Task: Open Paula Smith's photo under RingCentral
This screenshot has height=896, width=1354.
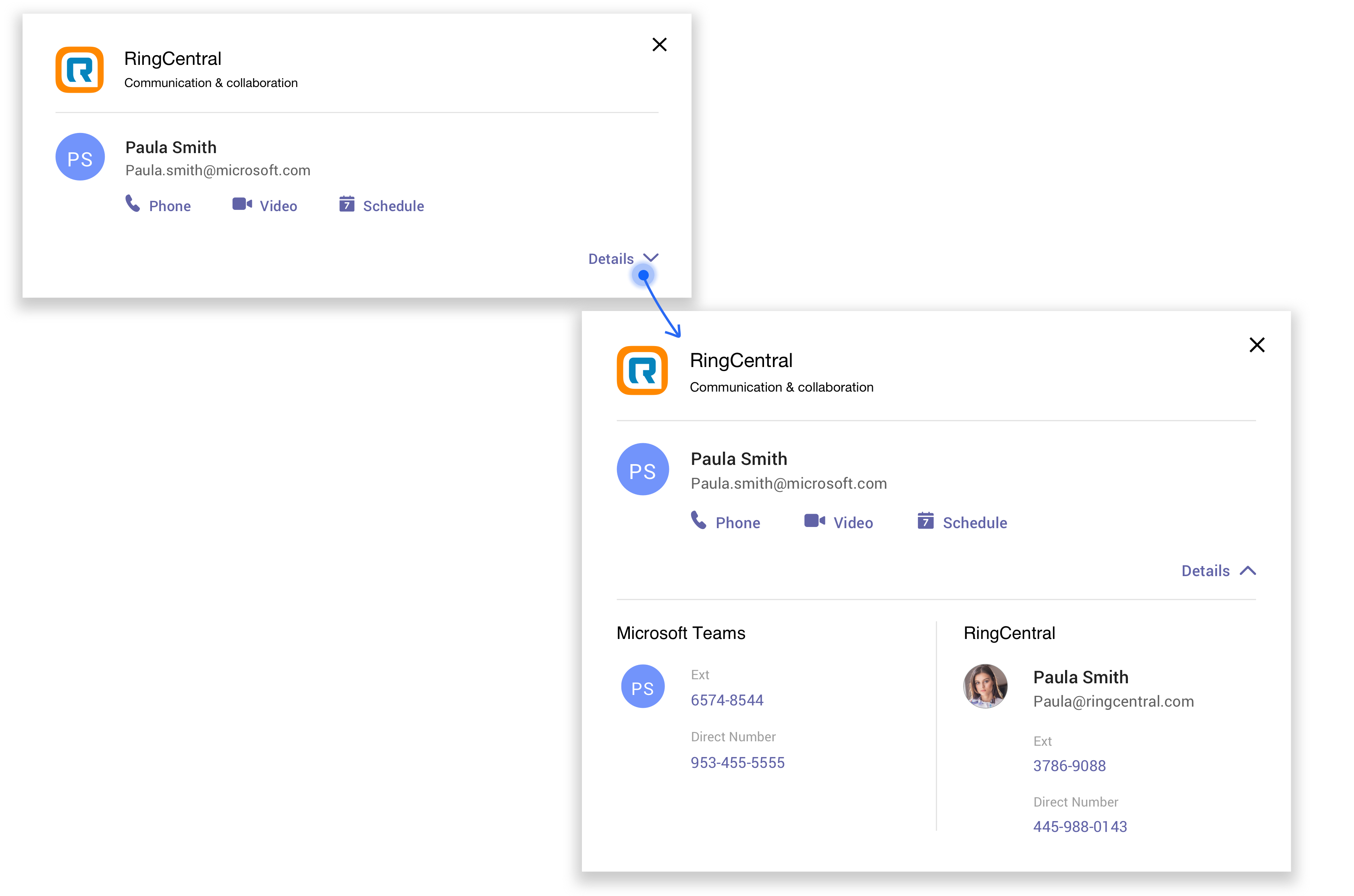Action: [985, 686]
